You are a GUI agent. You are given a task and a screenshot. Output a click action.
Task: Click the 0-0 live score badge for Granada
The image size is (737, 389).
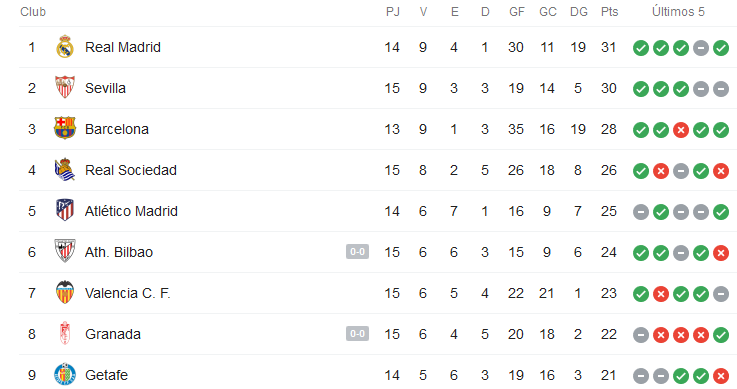pyautogui.click(x=357, y=334)
